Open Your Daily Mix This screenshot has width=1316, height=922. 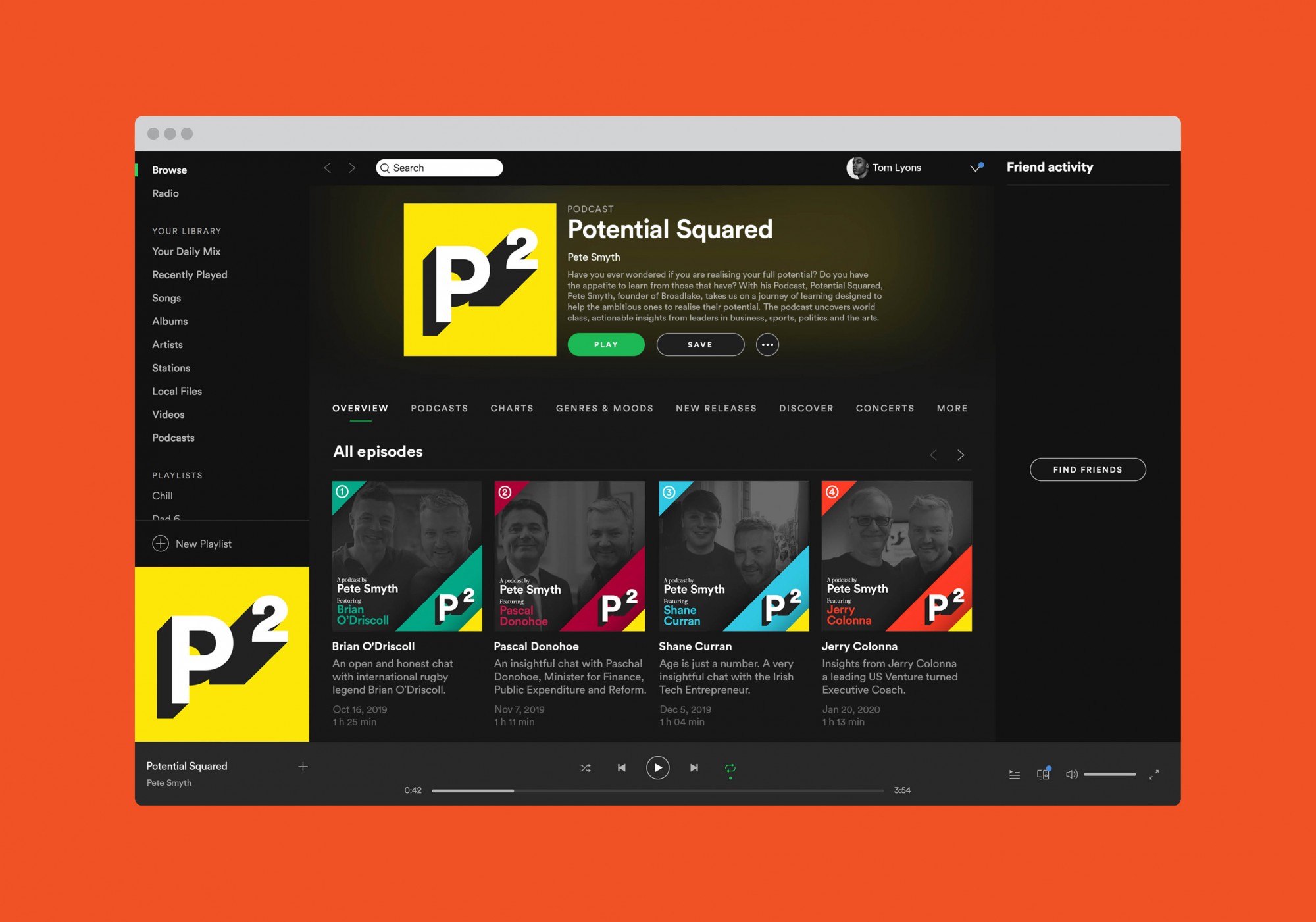click(x=186, y=251)
